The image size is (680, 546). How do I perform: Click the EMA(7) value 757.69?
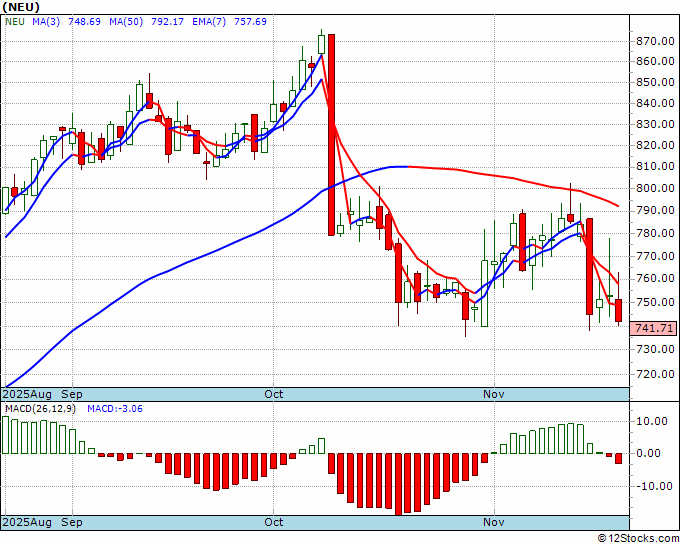tap(250, 22)
